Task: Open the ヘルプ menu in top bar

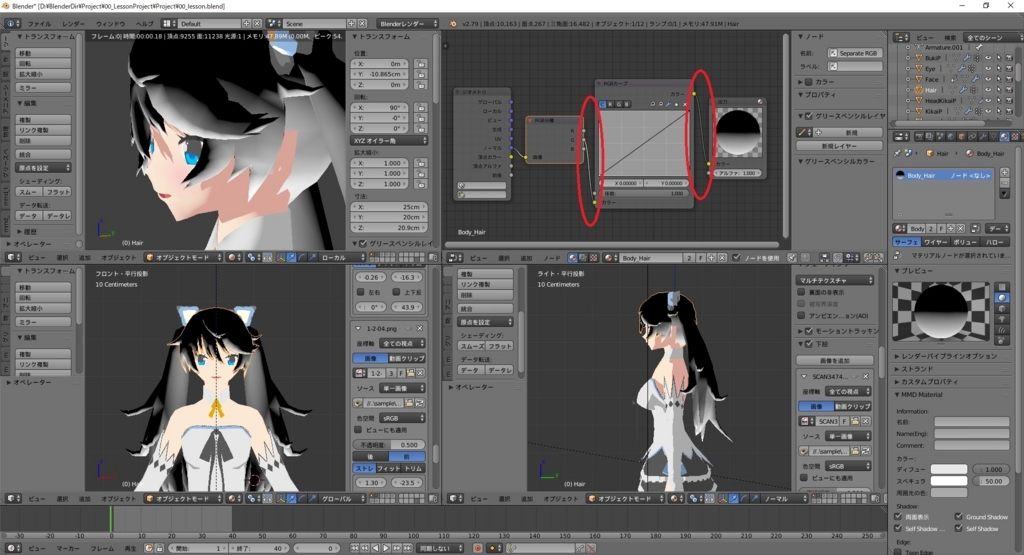Action: click(x=144, y=24)
